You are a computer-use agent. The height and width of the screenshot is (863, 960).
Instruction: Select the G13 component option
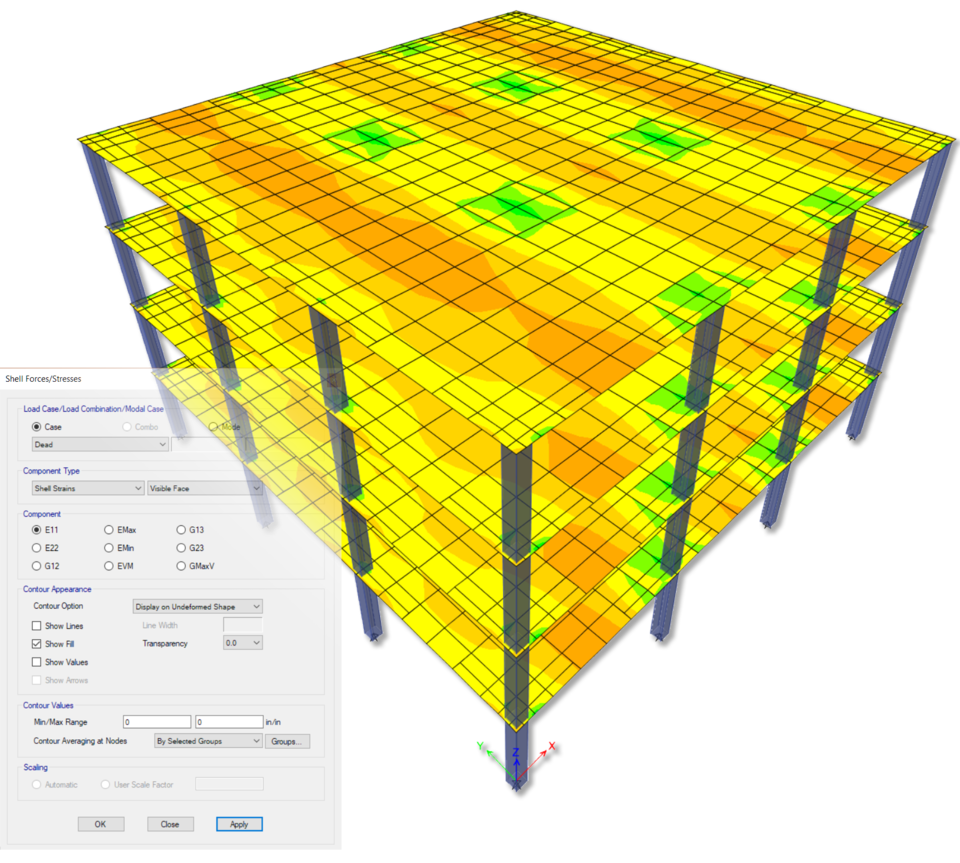pos(181,530)
